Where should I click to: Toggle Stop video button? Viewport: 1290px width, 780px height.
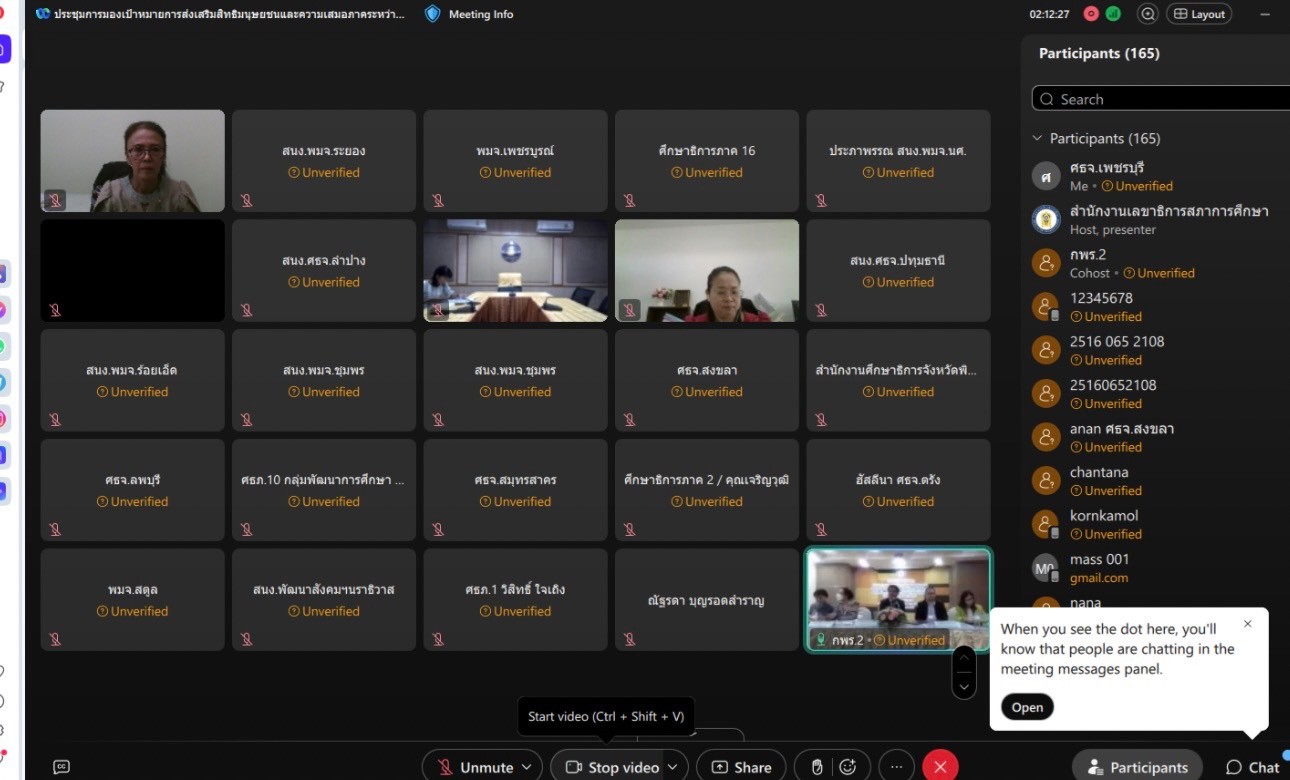(612, 767)
